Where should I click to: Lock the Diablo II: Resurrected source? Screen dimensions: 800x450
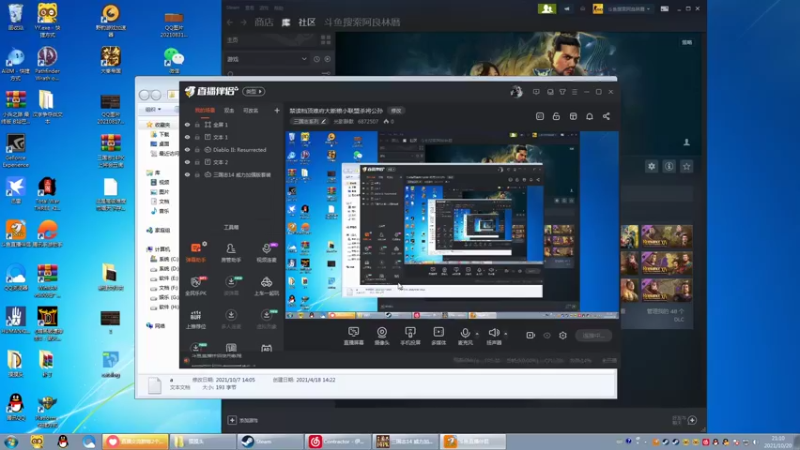(197, 150)
